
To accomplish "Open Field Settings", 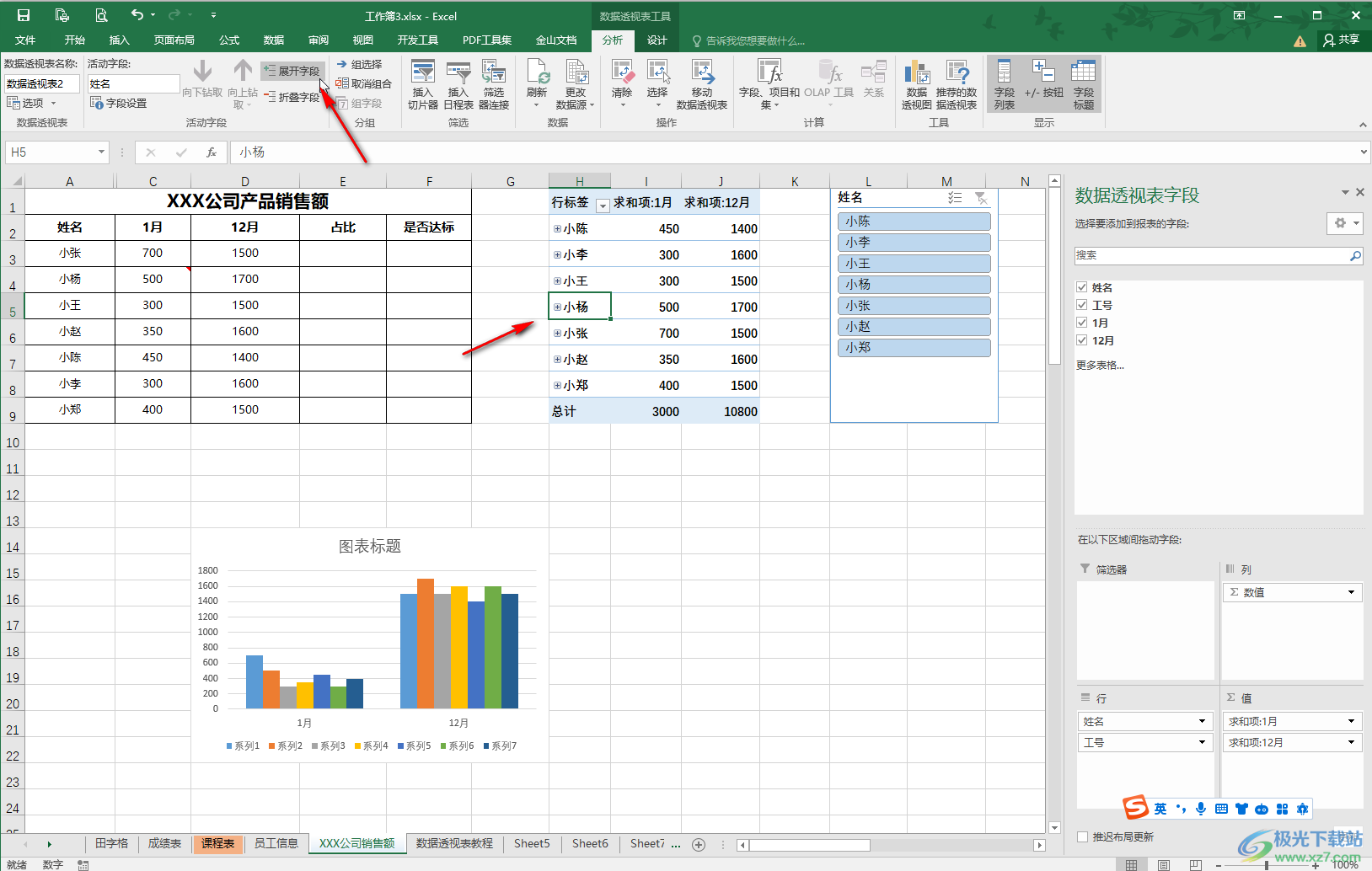I will tap(119, 103).
